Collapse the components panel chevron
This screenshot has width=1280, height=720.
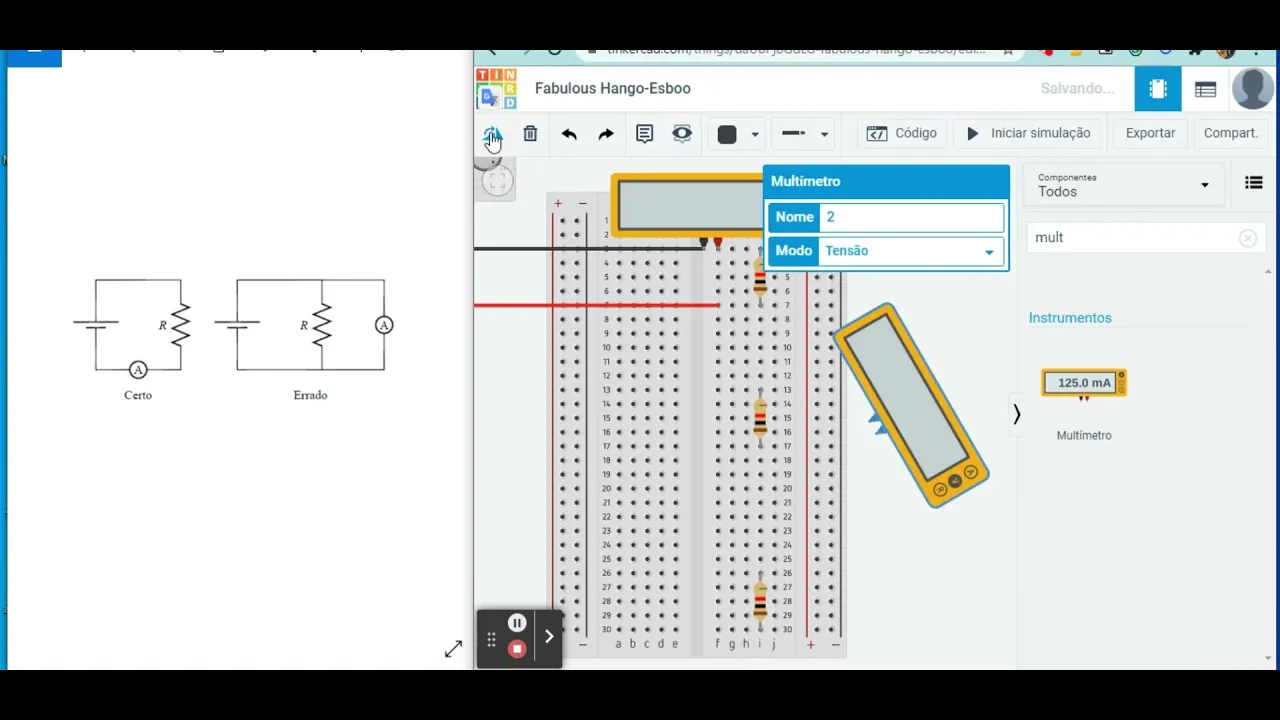point(1016,414)
